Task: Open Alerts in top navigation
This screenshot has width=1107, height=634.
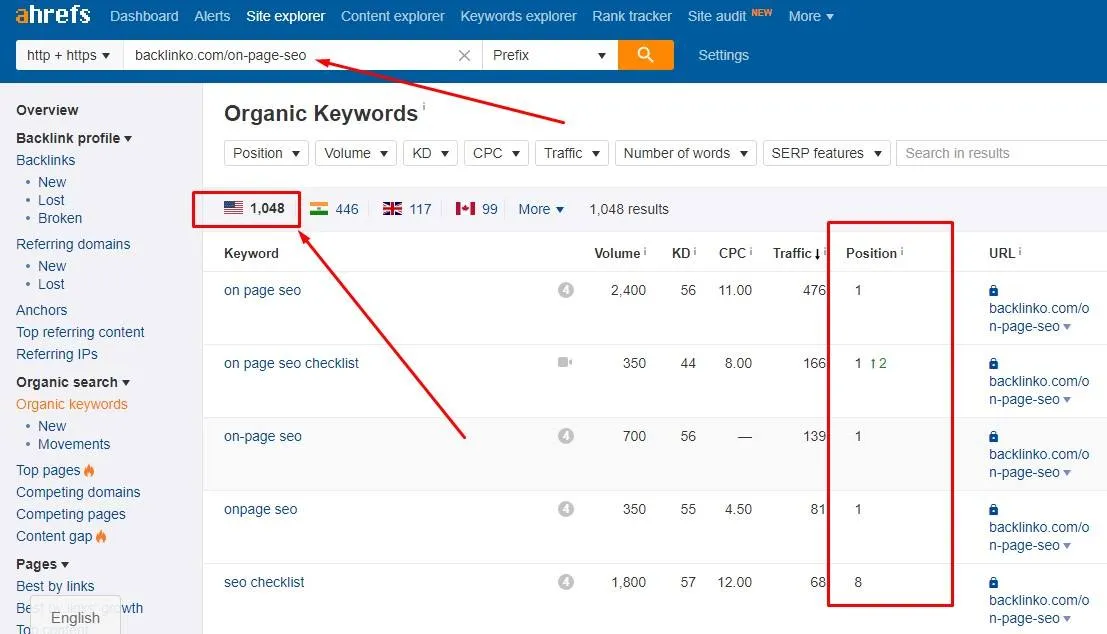Action: click(213, 16)
